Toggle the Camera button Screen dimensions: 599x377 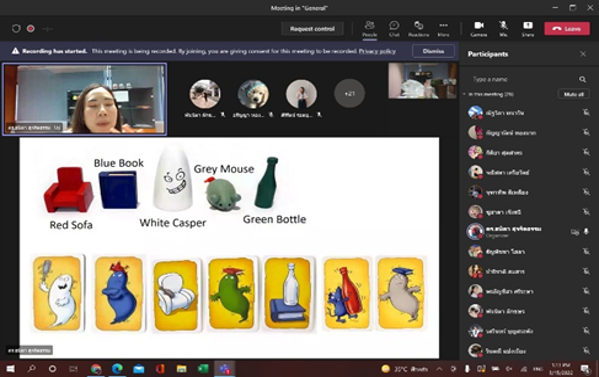(x=479, y=28)
